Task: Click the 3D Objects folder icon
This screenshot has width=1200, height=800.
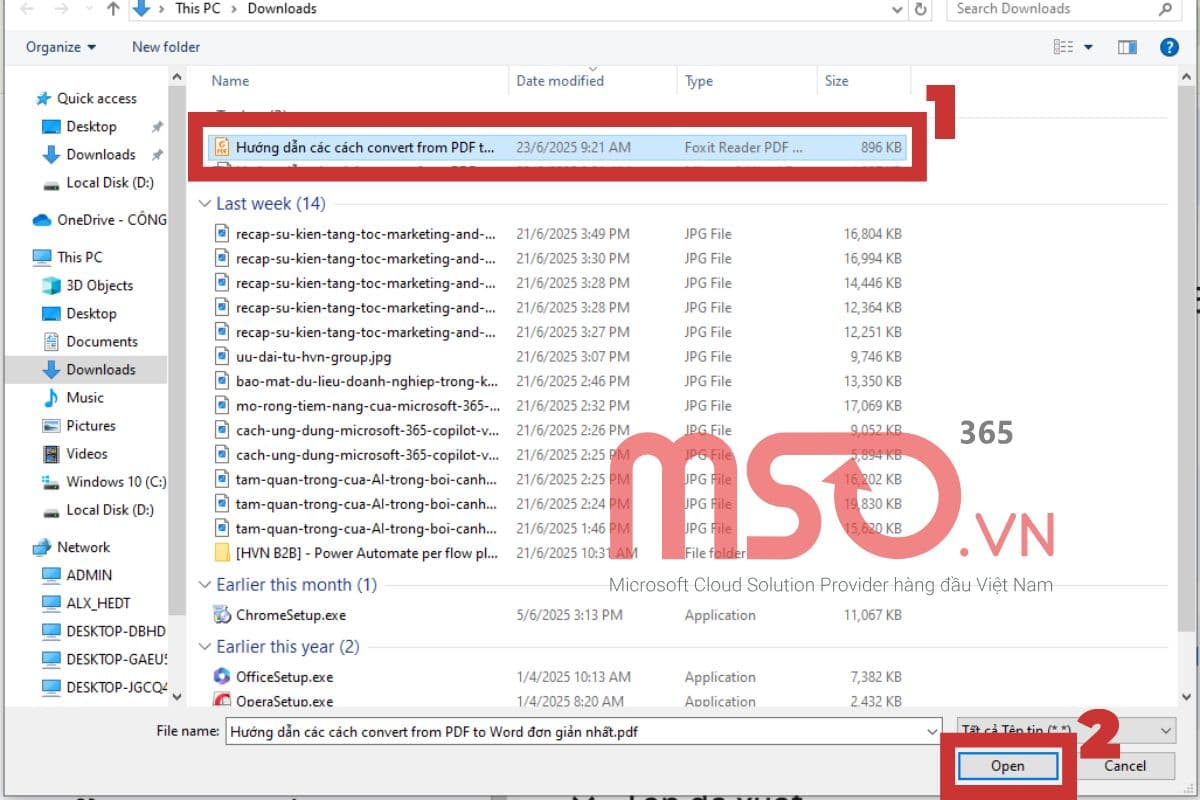Action: tap(51, 285)
